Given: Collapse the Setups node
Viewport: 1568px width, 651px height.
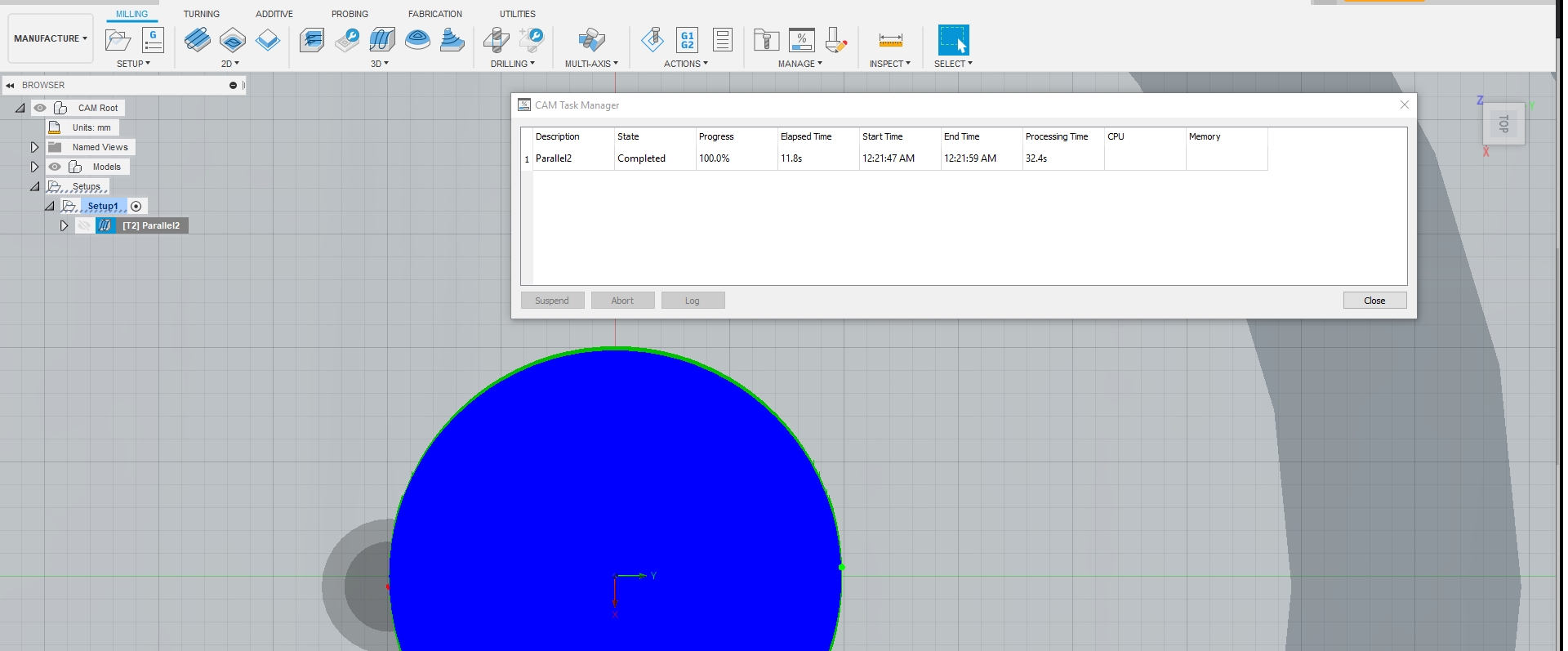Looking at the screenshot, I should [x=35, y=186].
